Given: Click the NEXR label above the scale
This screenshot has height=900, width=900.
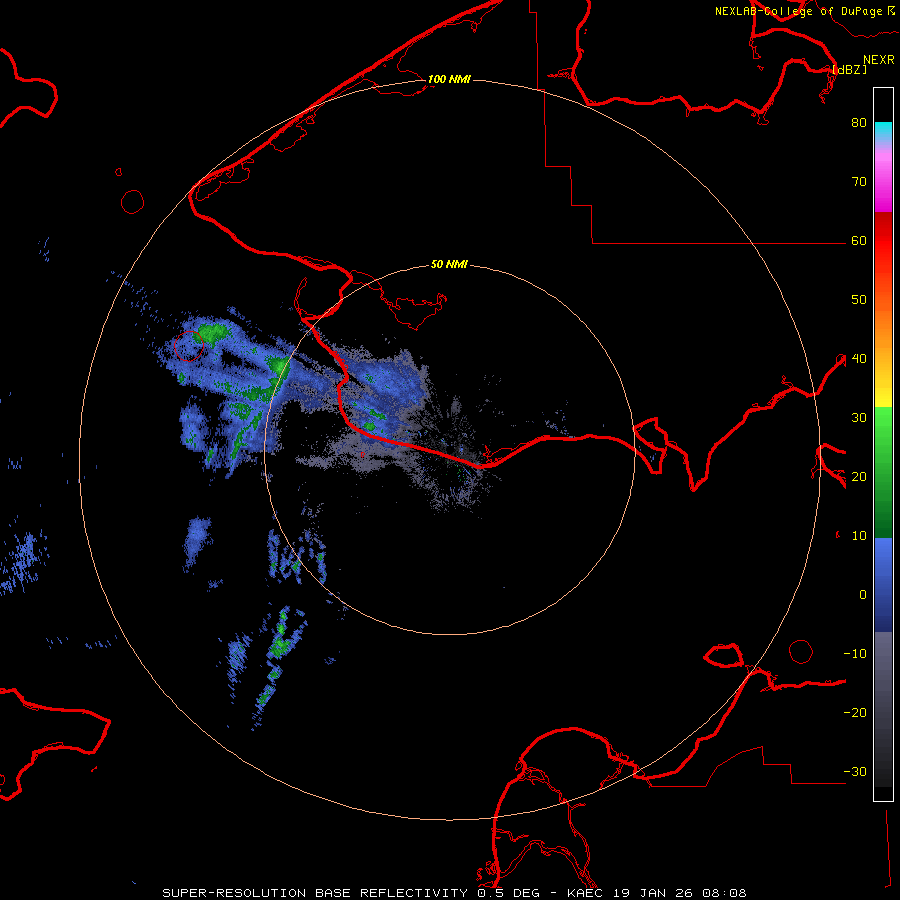Looking at the screenshot, I should click(879, 60).
